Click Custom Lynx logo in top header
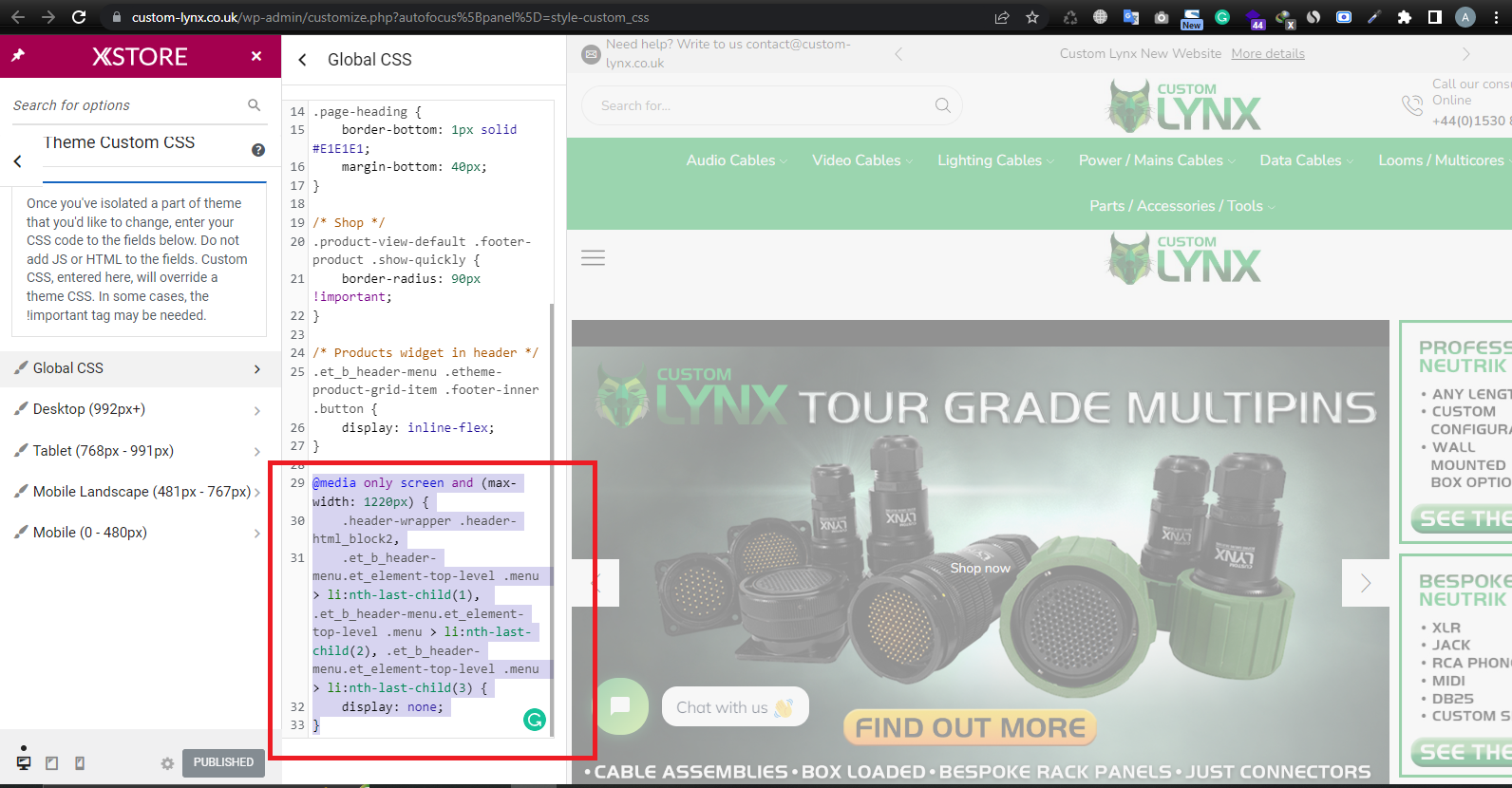Viewport: 1512px width, 788px height. (x=1182, y=105)
